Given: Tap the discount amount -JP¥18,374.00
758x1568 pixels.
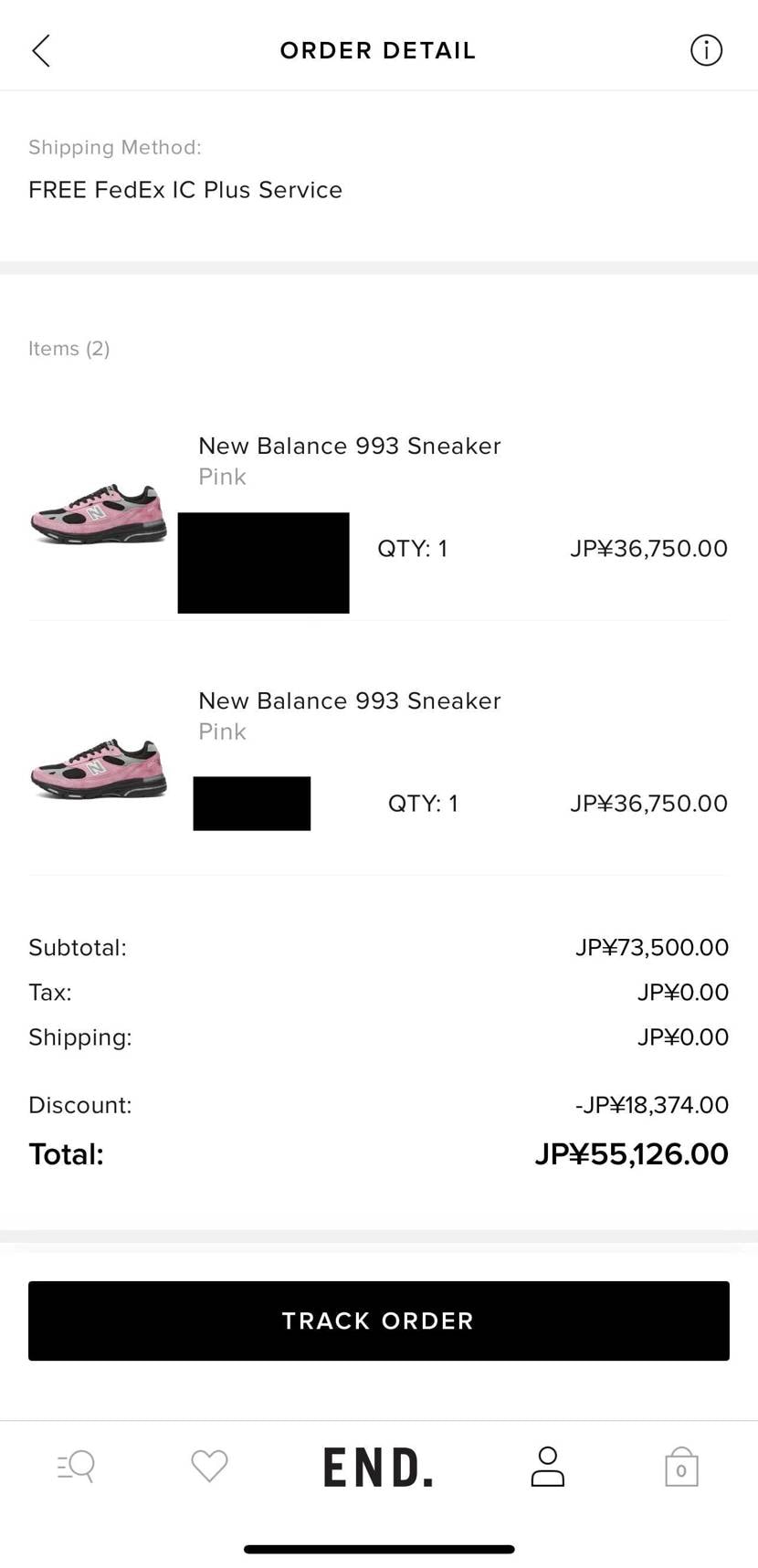Looking at the screenshot, I should tap(651, 1105).
